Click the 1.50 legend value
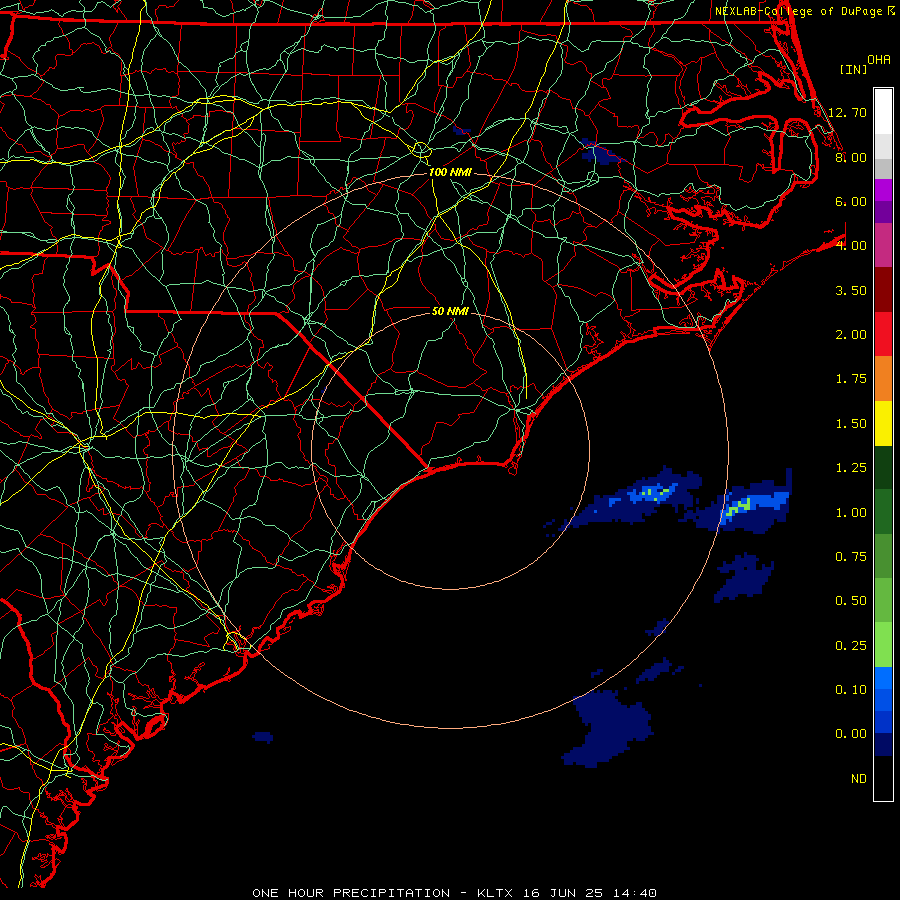900x900 pixels. coord(851,424)
